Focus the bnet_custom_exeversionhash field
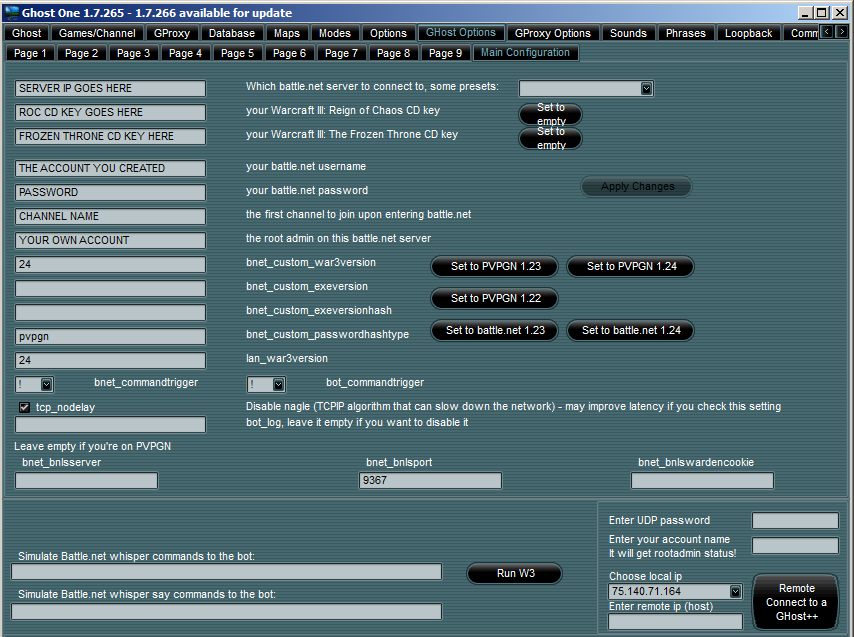This screenshot has height=637, width=854. click(x=111, y=313)
